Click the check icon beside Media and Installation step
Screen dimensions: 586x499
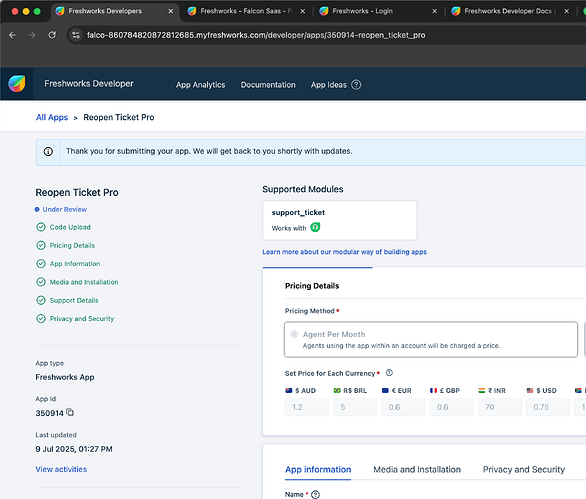click(41, 282)
